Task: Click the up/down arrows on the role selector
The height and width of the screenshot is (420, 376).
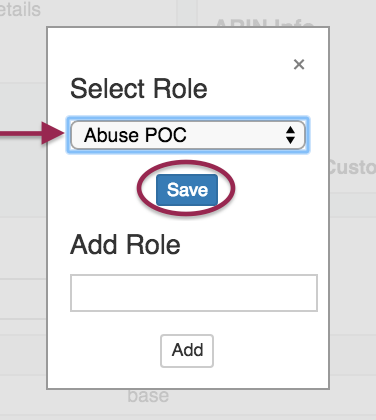Action: pos(290,135)
